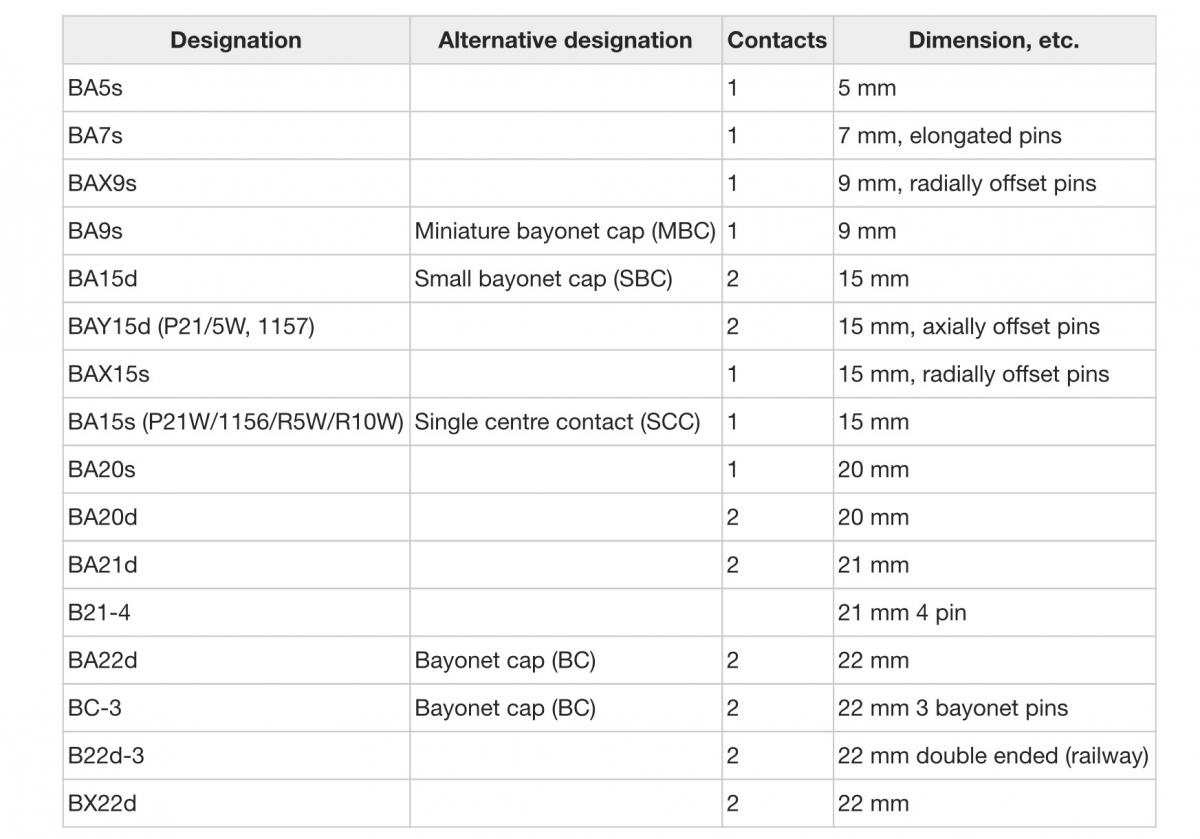This screenshot has width=1200, height=839.
Task: Click Bayonet cap (BC) in BC-3 row
Action: [x=505, y=708]
